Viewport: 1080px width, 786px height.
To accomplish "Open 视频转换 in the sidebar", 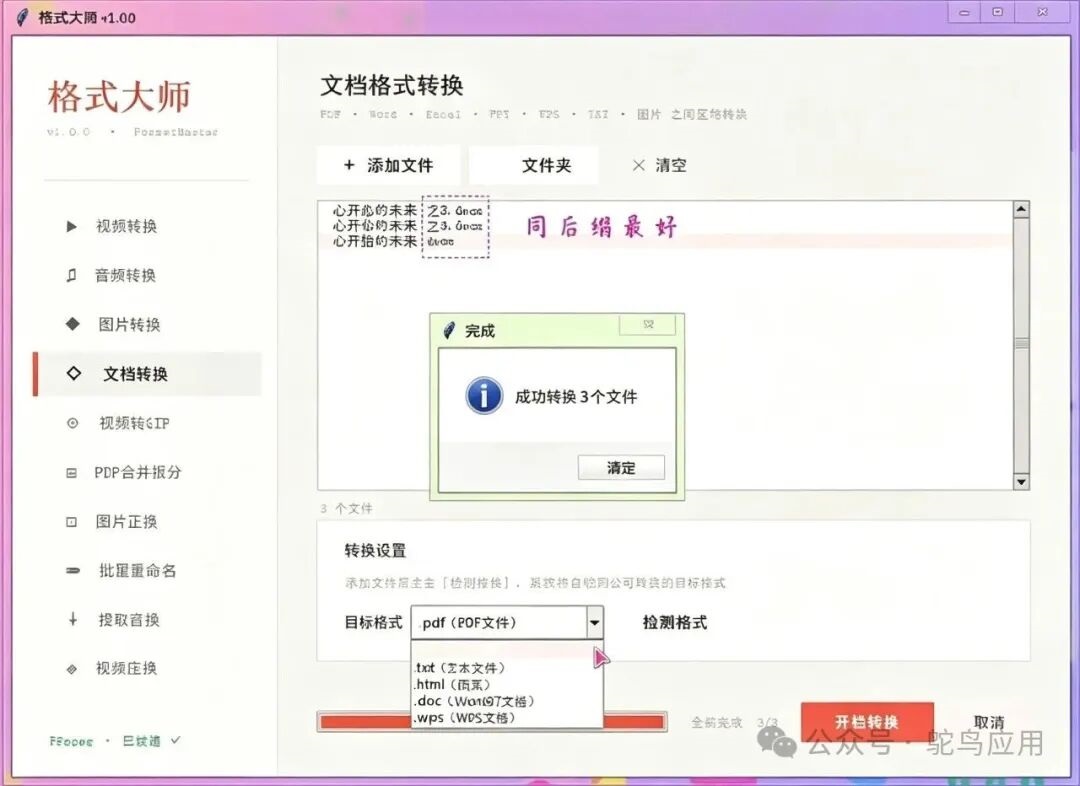I will click(x=148, y=226).
